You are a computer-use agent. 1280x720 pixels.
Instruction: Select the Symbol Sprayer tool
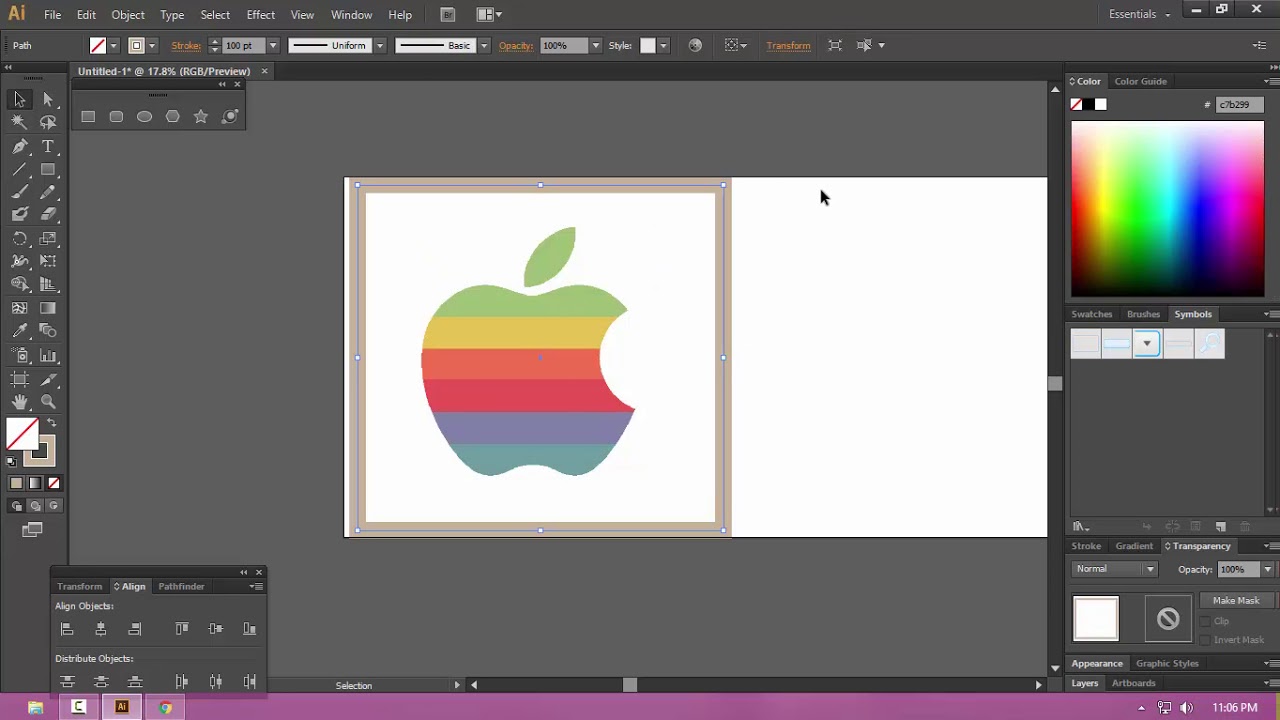coord(19,356)
